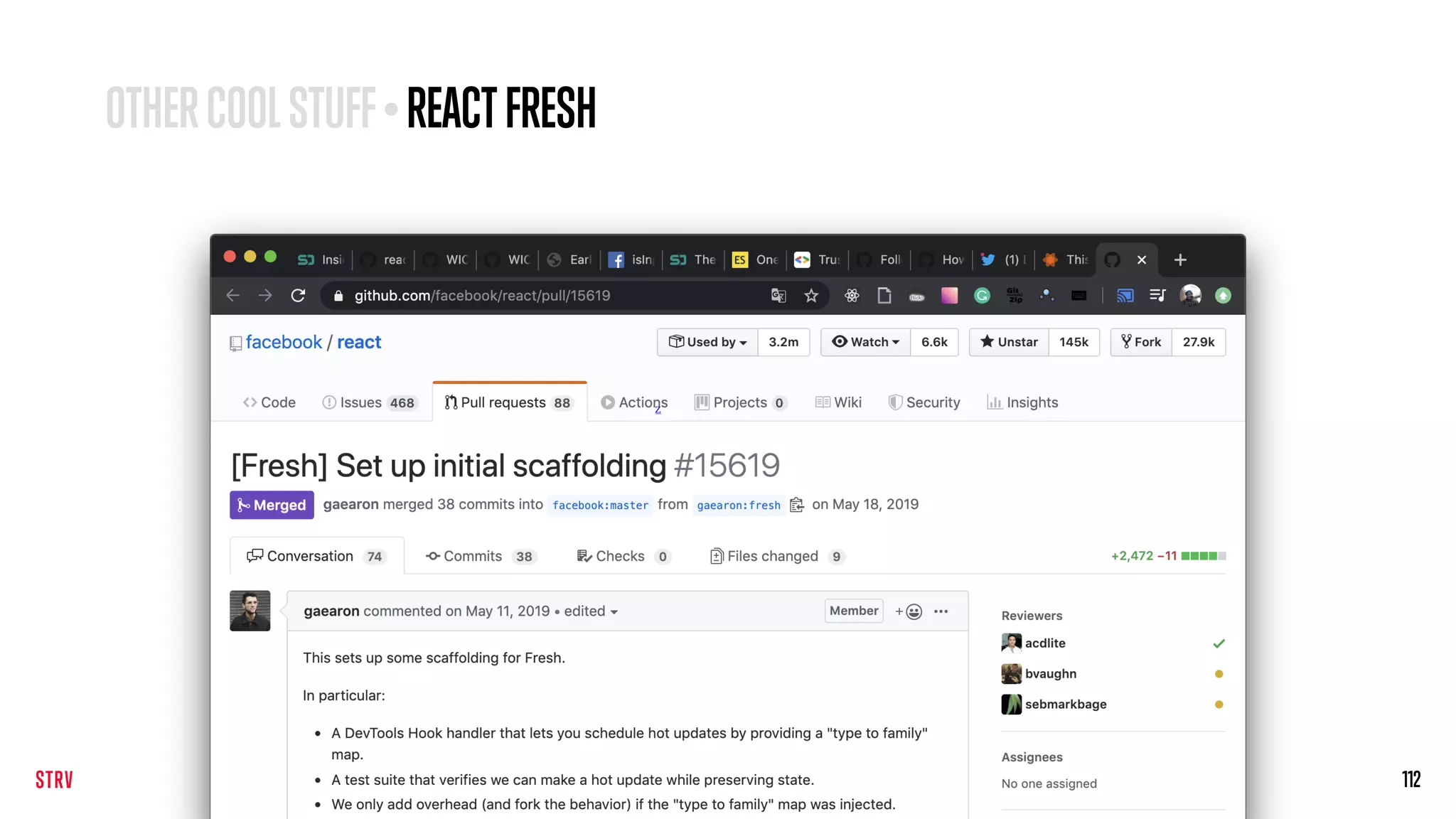The image size is (1456, 819).
Task: Unstar the react repository
Action: 1009,342
